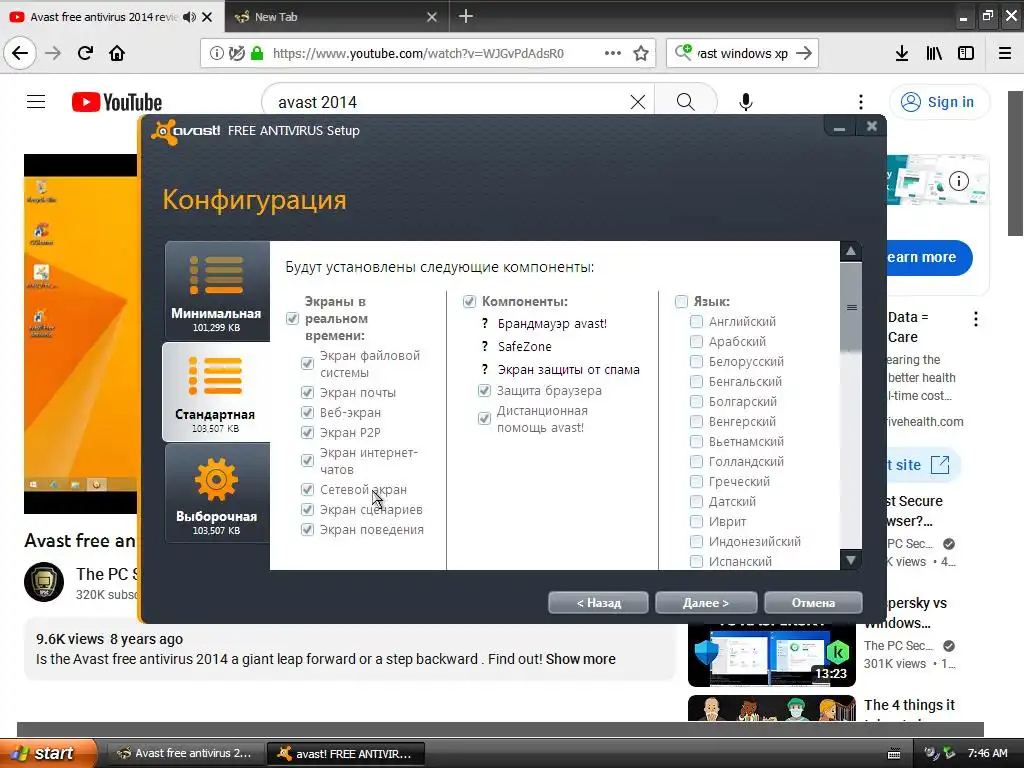Toggle Экраны в реальном времени checkbox
Viewport: 1024px width, 768px height.
pos(292,319)
